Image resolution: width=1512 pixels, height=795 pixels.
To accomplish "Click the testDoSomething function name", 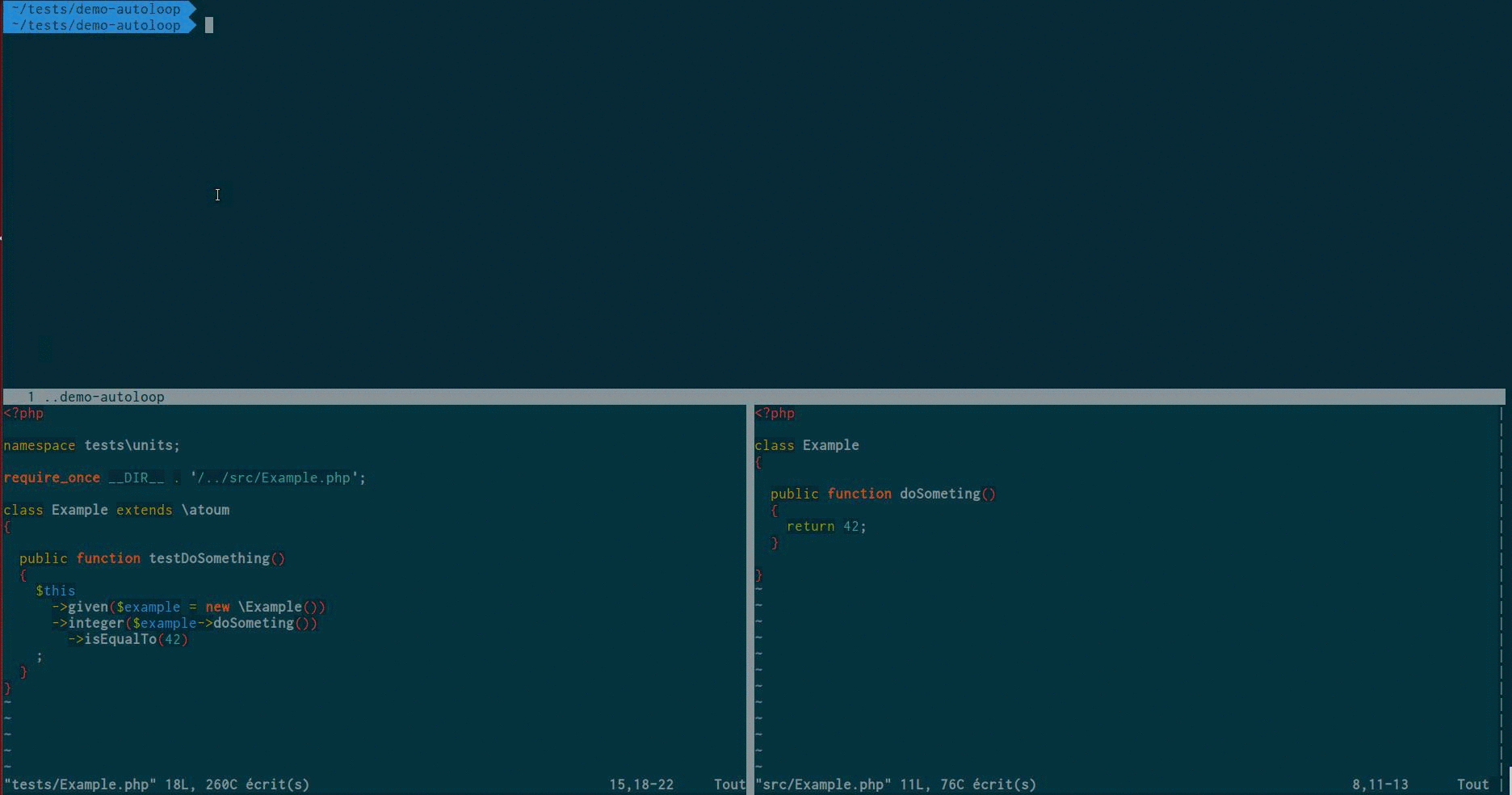I will (x=209, y=558).
